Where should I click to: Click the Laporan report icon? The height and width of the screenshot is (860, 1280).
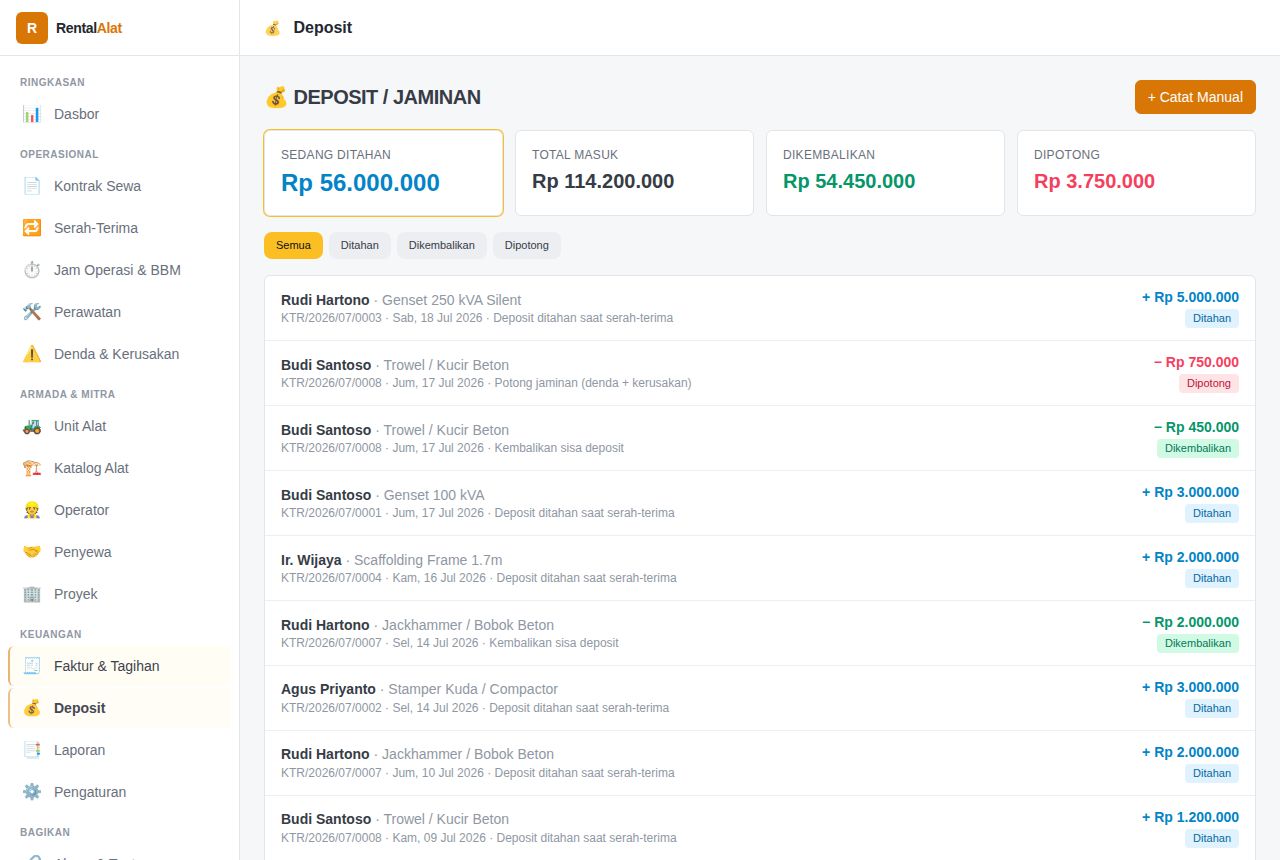tap(32, 750)
